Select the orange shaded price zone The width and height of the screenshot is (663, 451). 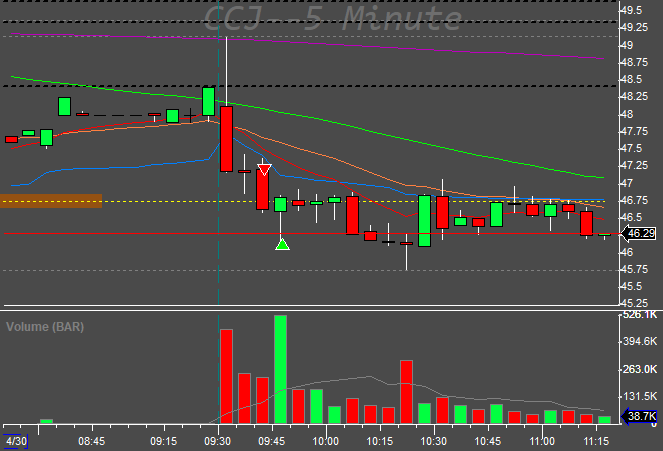click(51, 201)
